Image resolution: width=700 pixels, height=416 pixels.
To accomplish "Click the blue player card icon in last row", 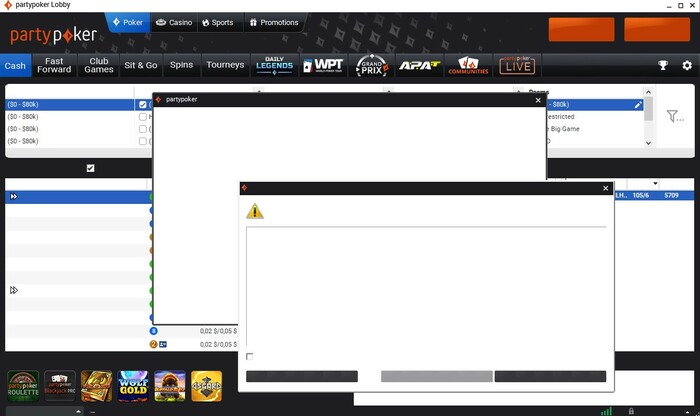I will (x=163, y=345).
